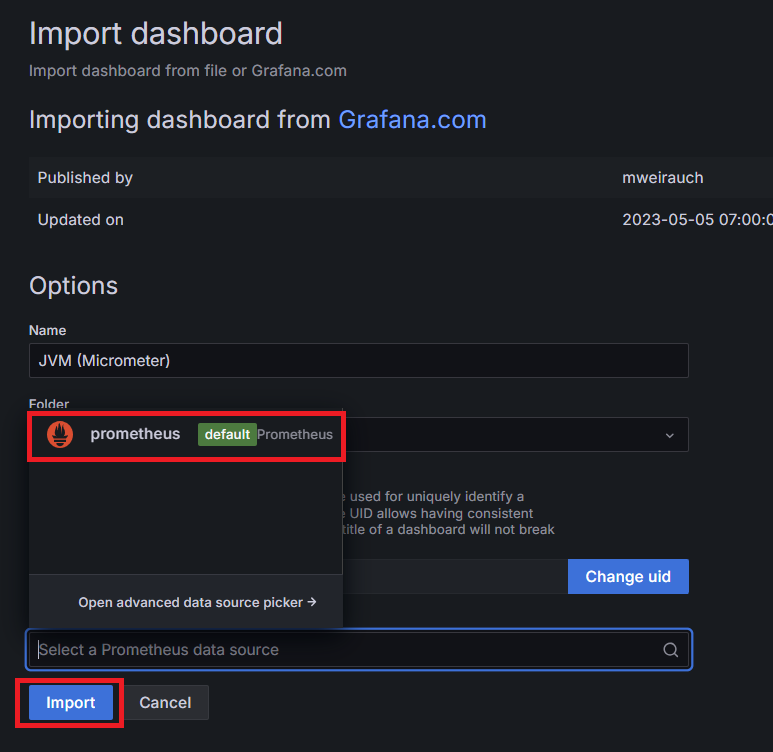Screen dimensions: 773x752
Task: Open advanced data source picker
Action: pos(197,603)
